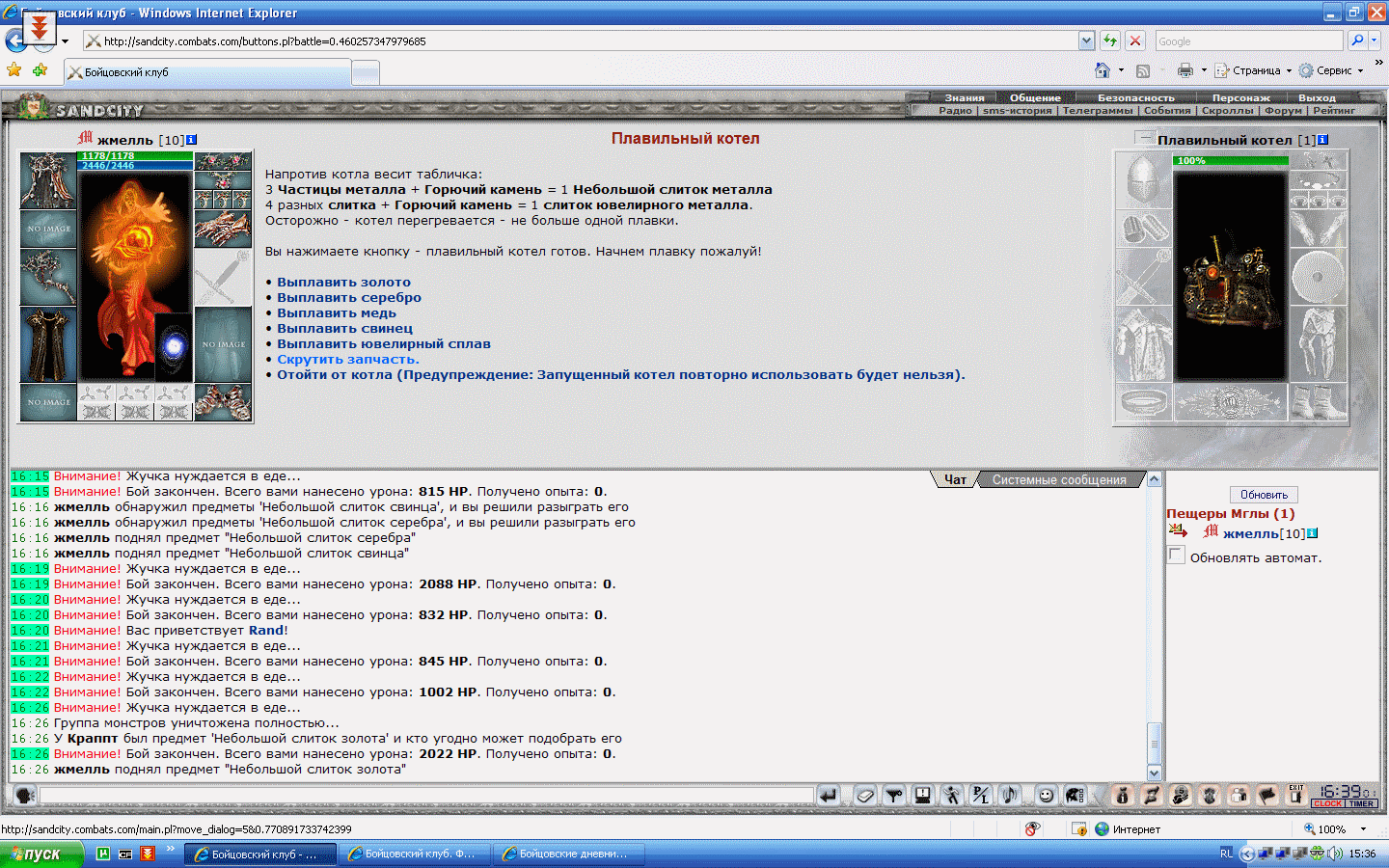Click the chat scrollbar down arrow
Image resolution: width=1389 pixels, height=868 pixels.
1155,773
